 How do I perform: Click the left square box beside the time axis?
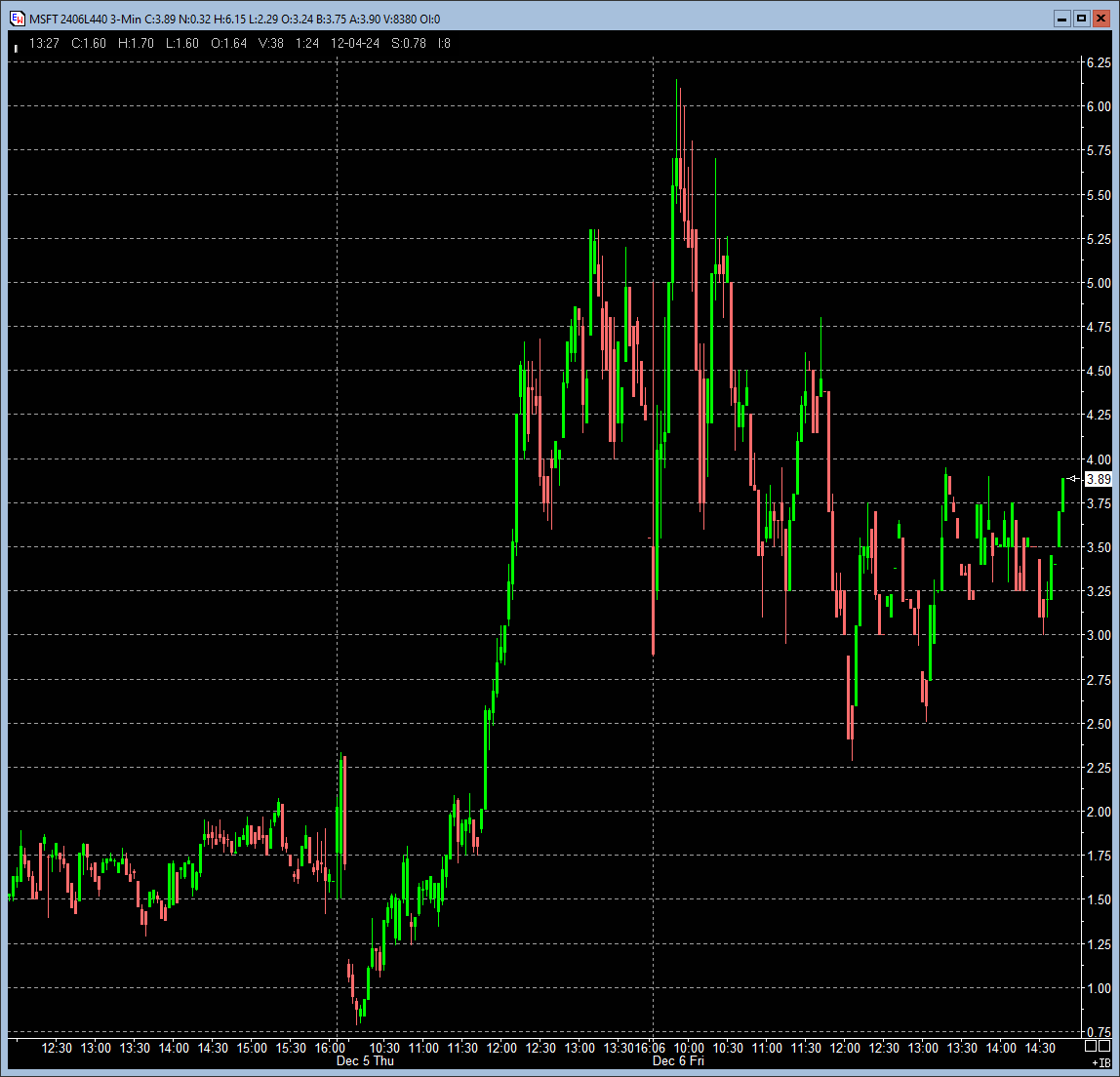pos(1091,1047)
